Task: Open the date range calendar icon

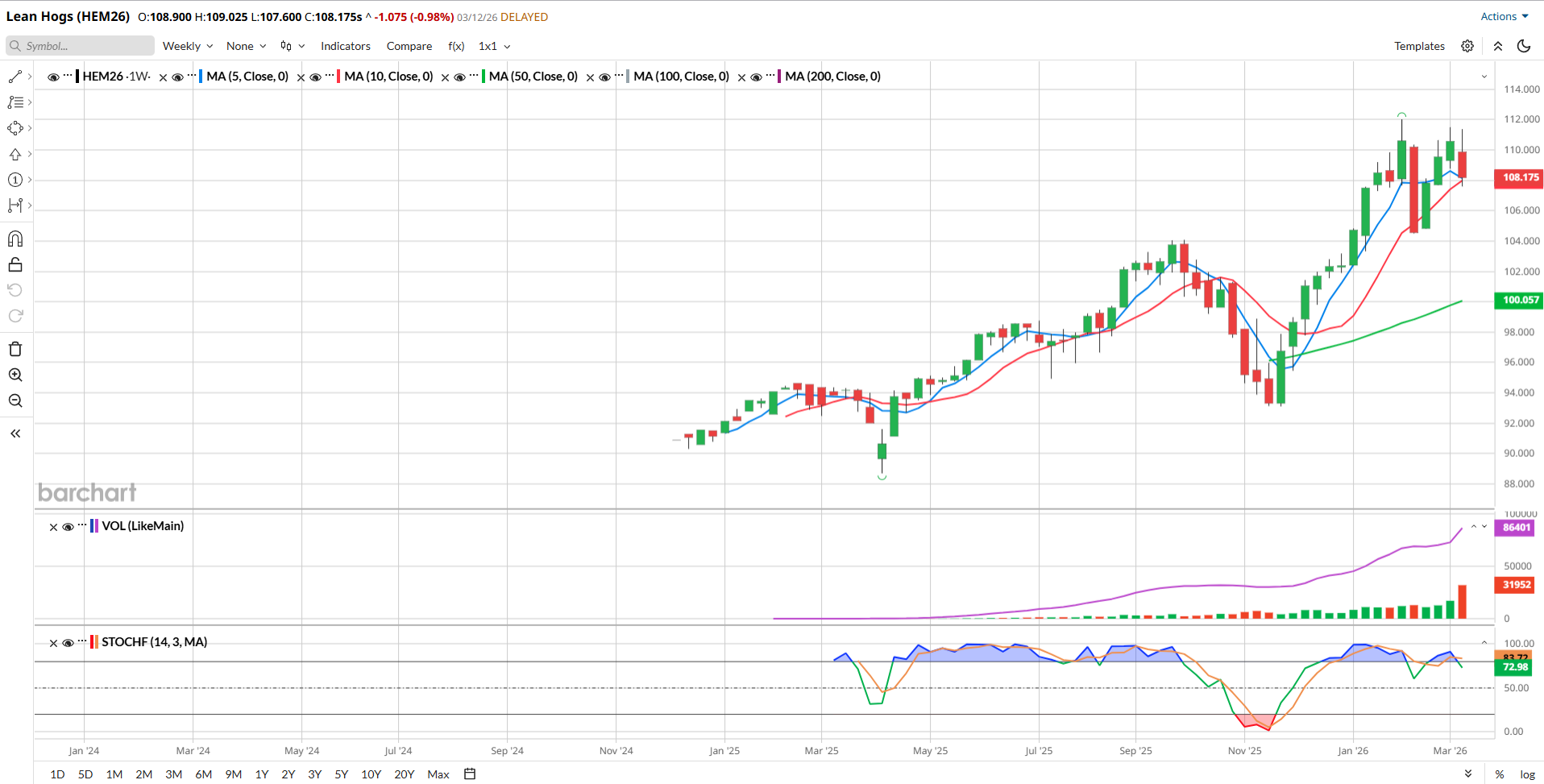Action: click(470, 774)
